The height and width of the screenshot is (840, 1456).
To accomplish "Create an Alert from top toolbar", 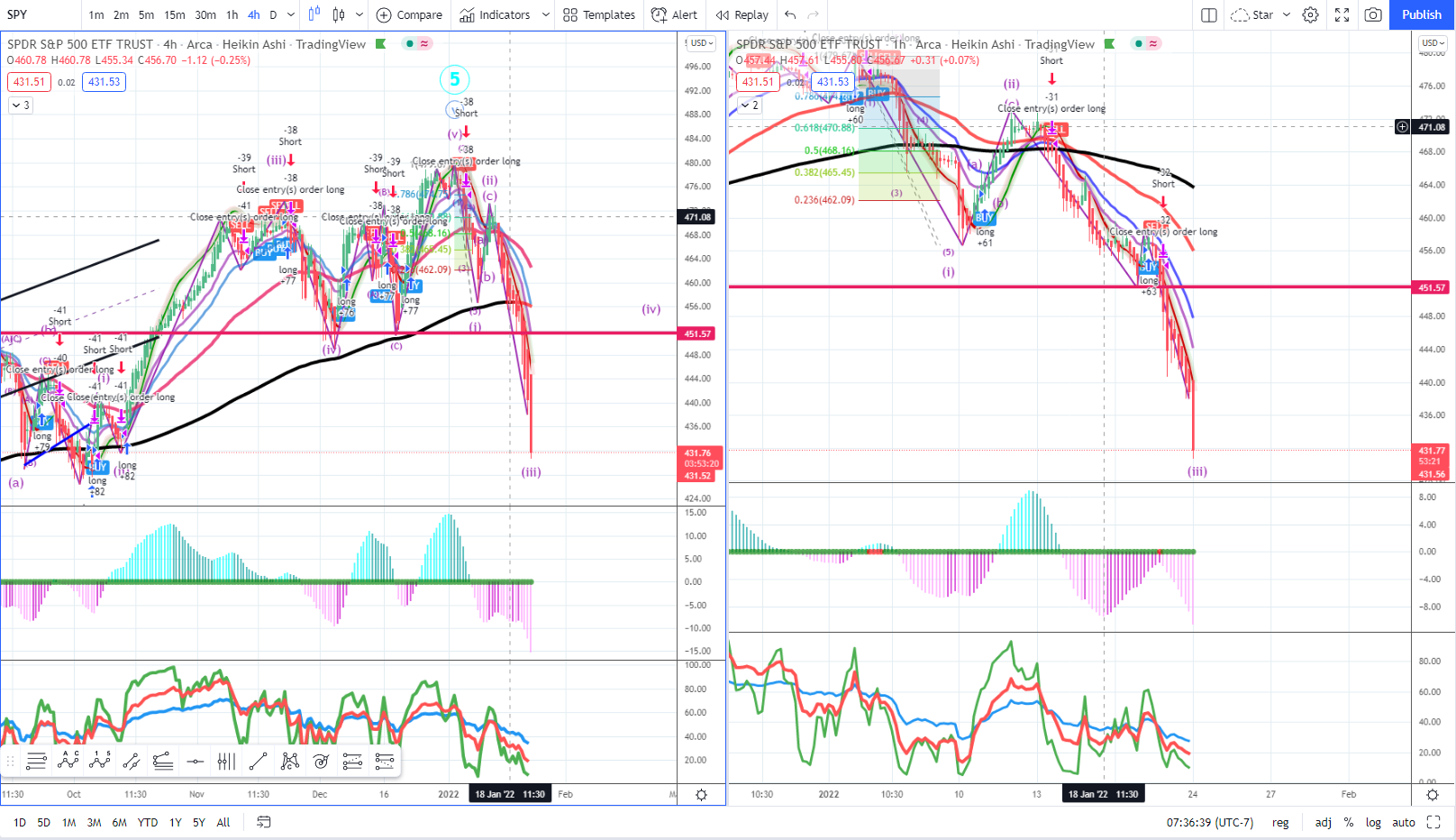I will coord(674,14).
